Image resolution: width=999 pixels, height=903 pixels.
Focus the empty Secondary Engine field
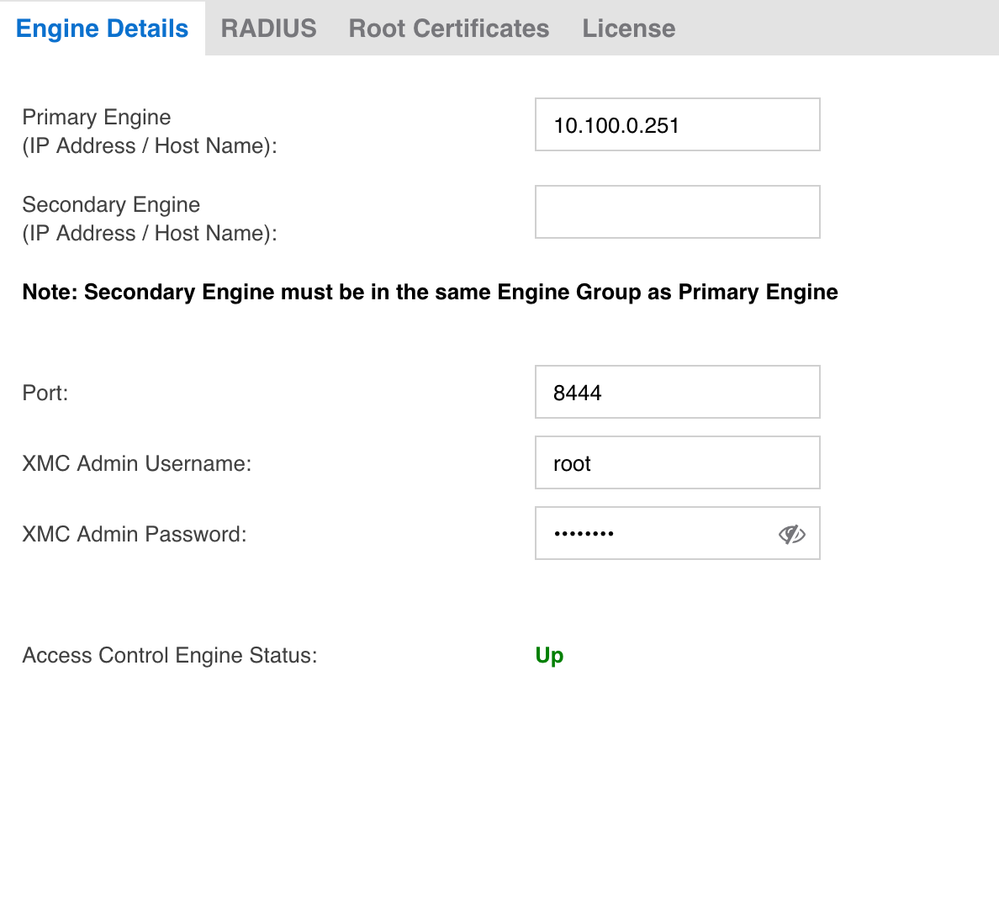click(x=677, y=212)
